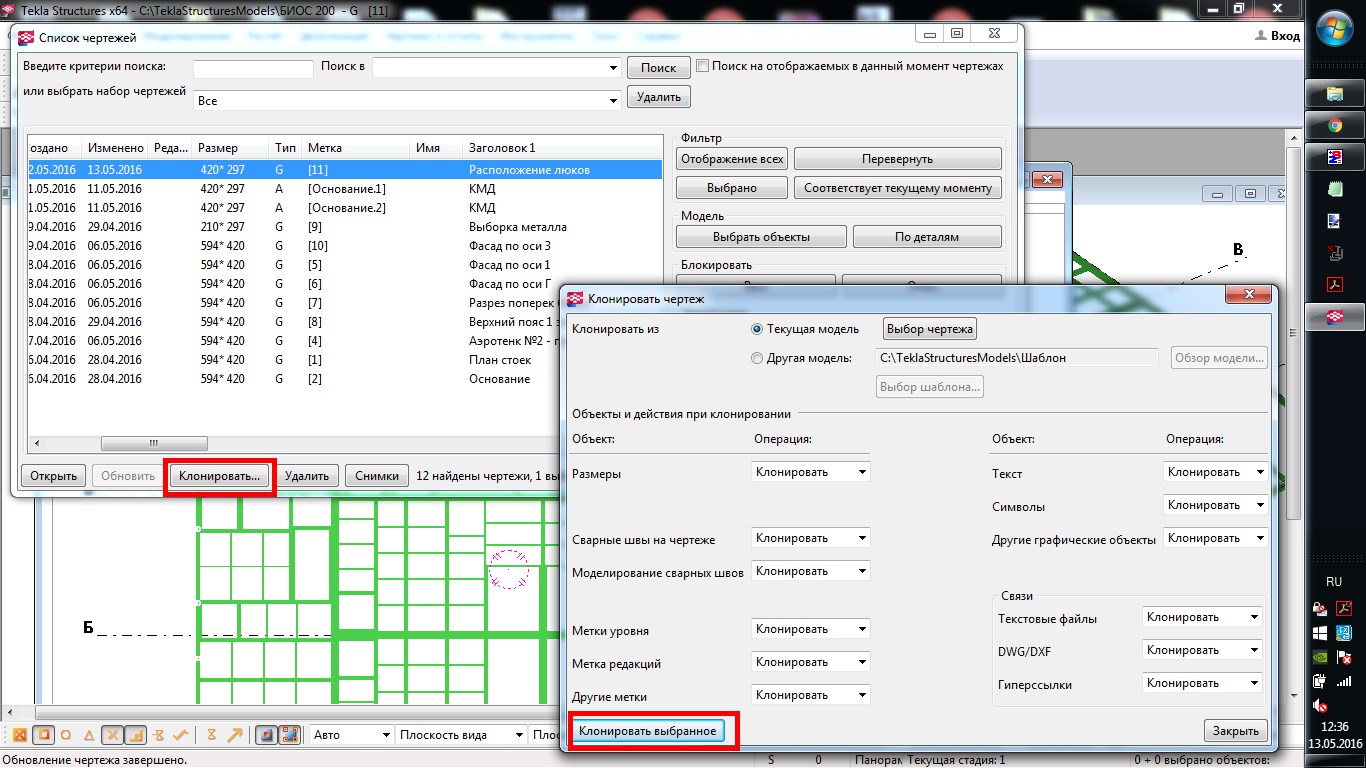Toggle the X intersection snap icon
Image resolution: width=1366 pixels, height=768 pixels.
(x=113, y=735)
